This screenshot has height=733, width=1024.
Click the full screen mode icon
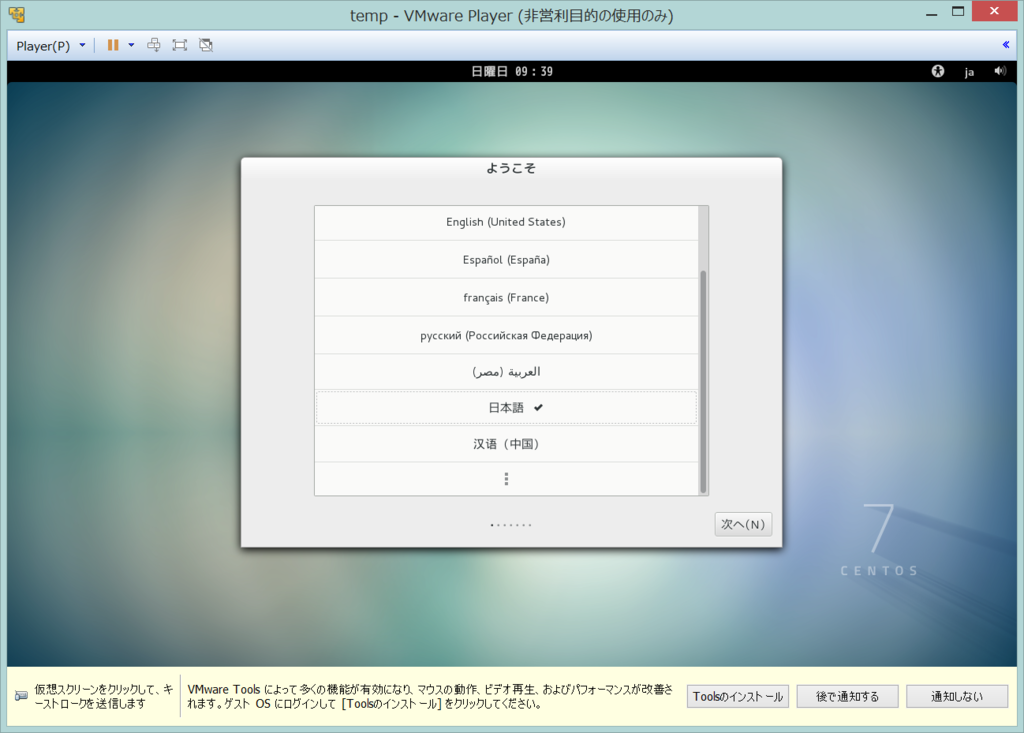click(180, 45)
